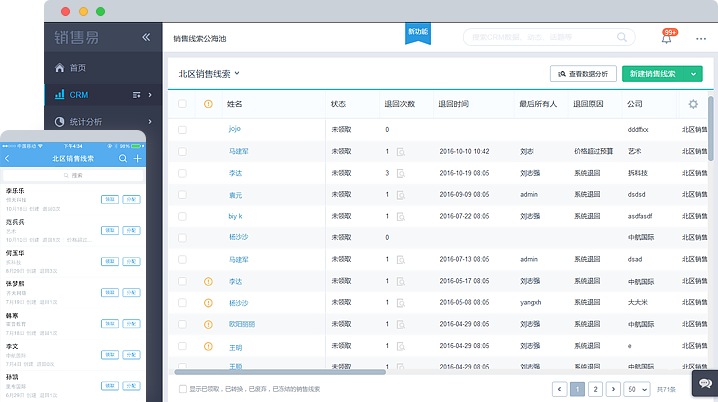Check the checkbox for the jojo row
The image size is (718, 402).
pyautogui.click(x=182, y=130)
